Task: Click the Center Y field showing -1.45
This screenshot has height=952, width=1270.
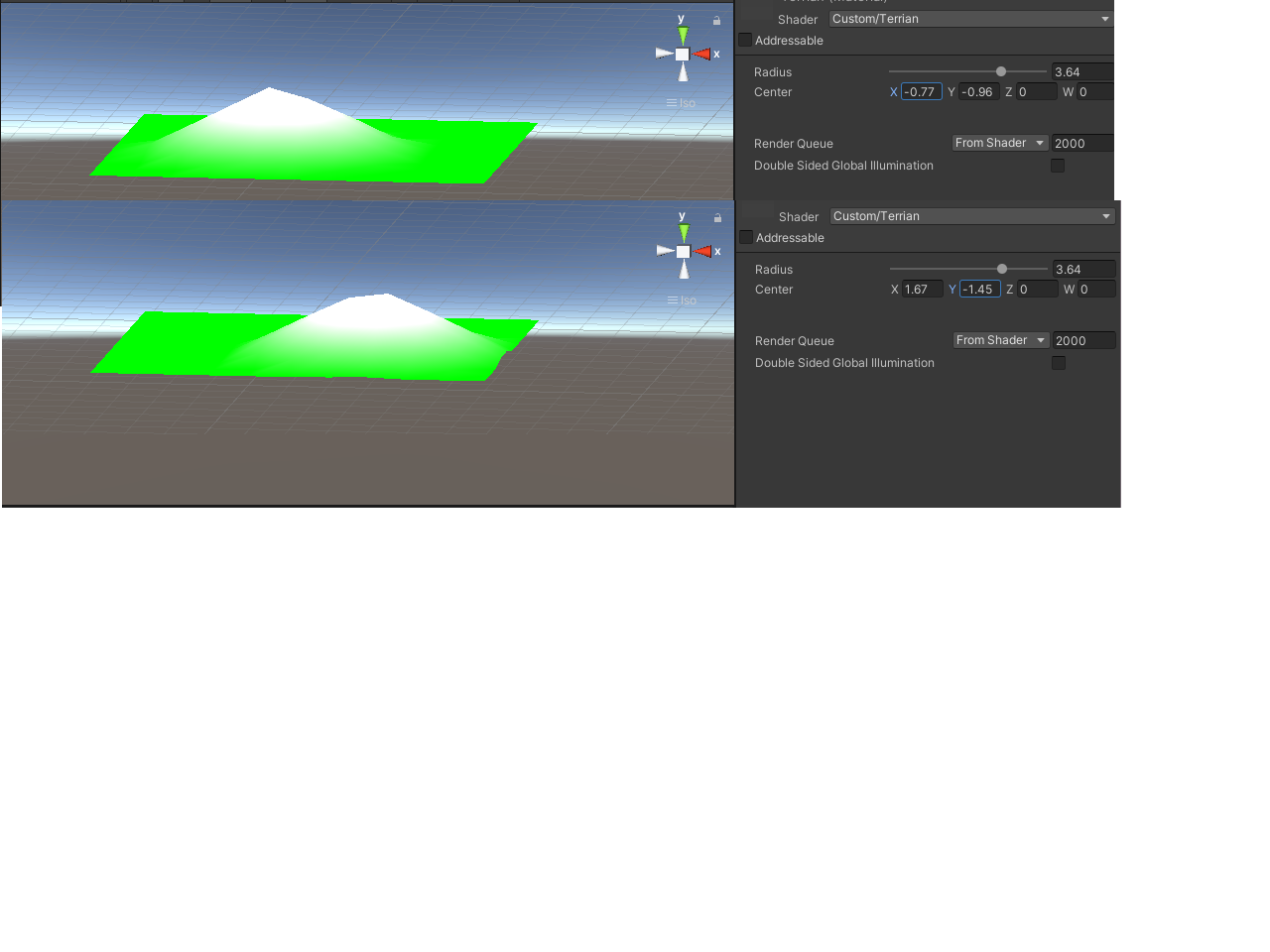Action: click(979, 290)
